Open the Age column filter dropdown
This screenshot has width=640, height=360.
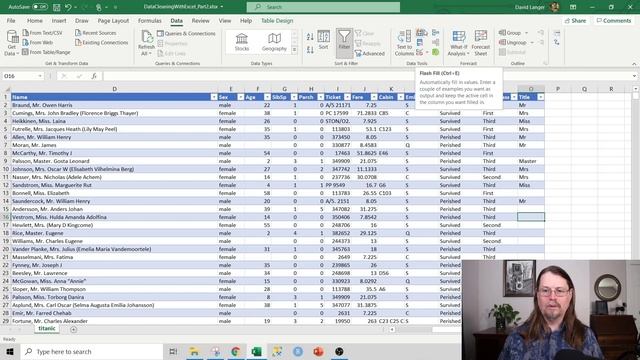point(267,97)
